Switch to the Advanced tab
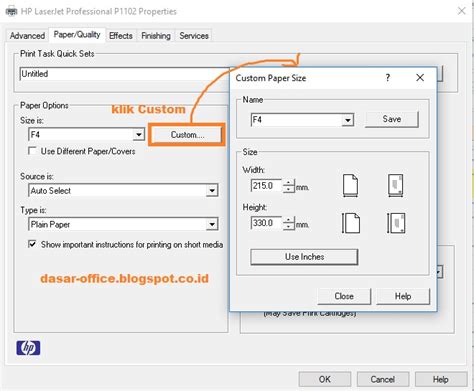Image resolution: width=474 pixels, height=391 pixels. coord(27,36)
